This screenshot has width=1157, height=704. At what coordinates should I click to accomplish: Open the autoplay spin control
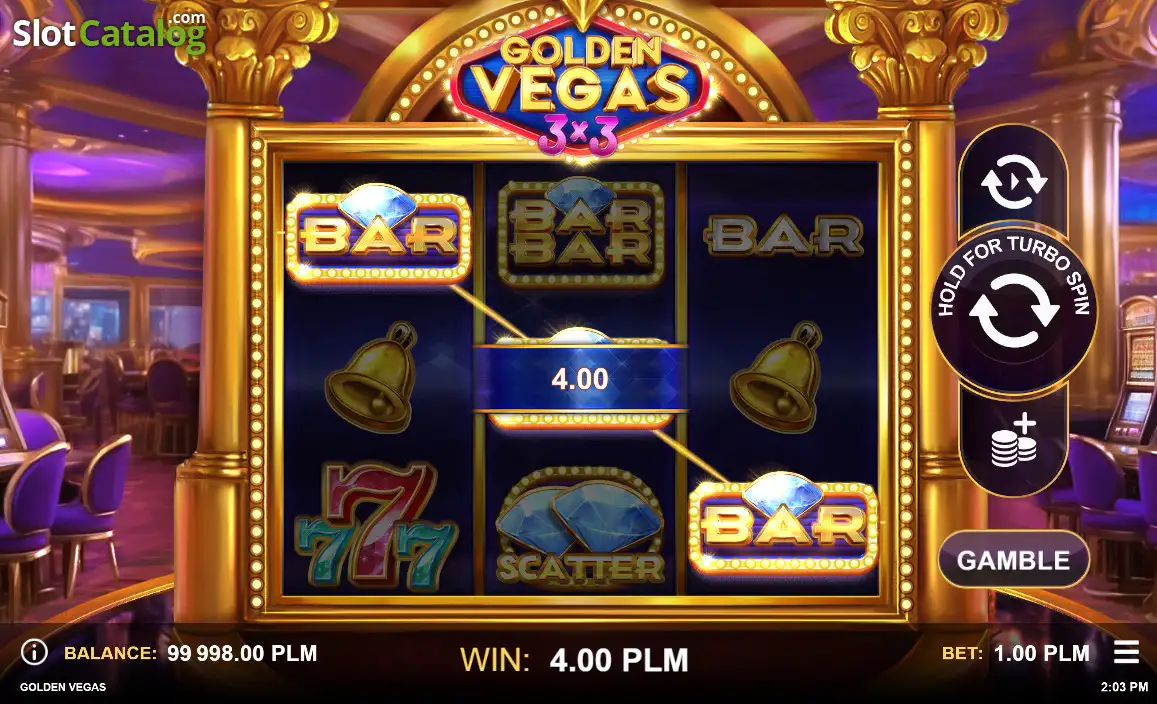click(x=1013, y=182)
